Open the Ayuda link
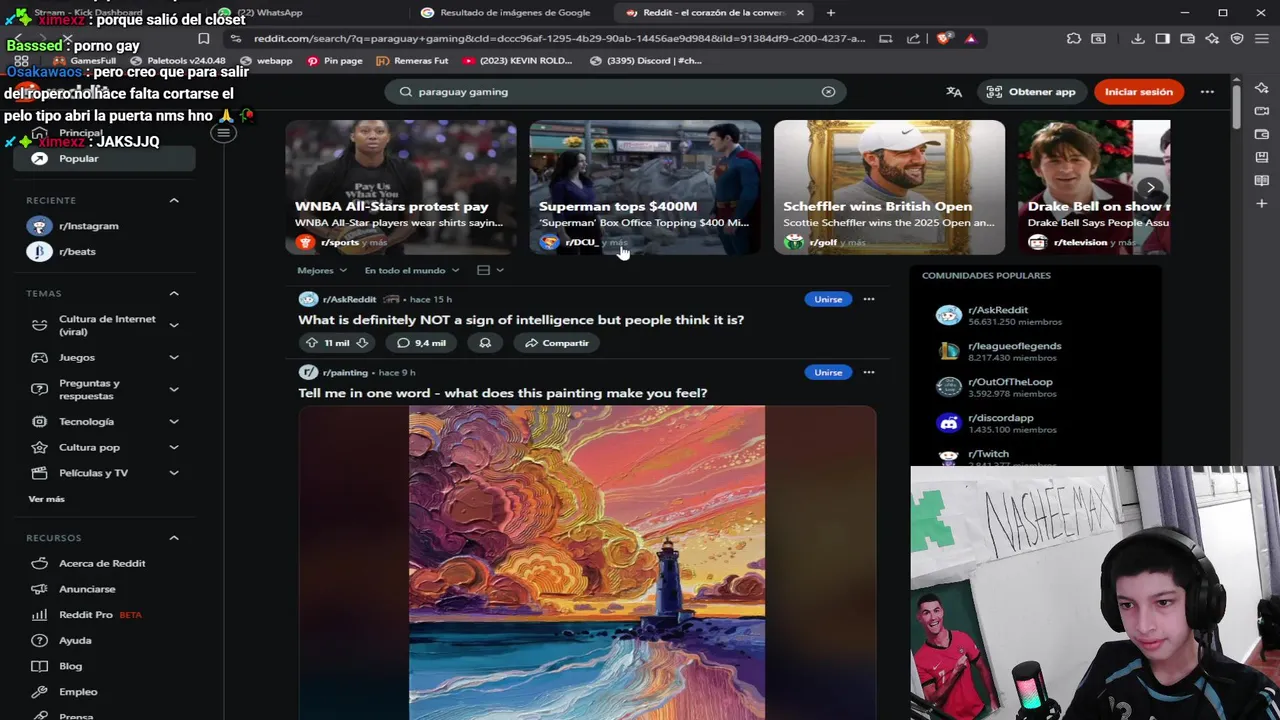Viewport: 1280px width, 720px height. [75, 640]
